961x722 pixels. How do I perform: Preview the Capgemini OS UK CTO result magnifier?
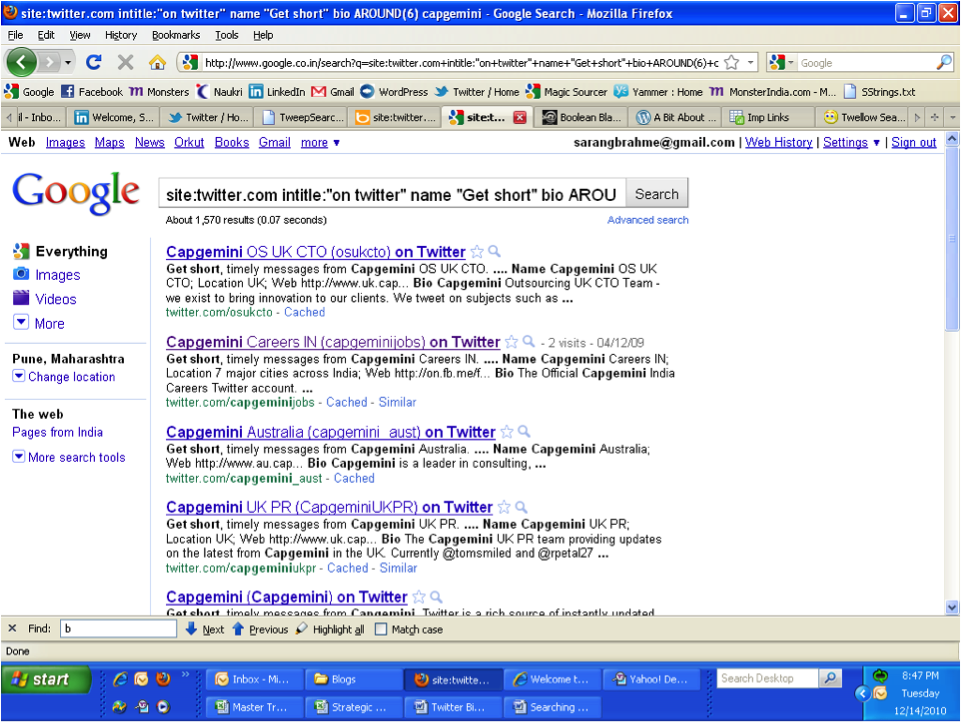[x=495, y=251]
